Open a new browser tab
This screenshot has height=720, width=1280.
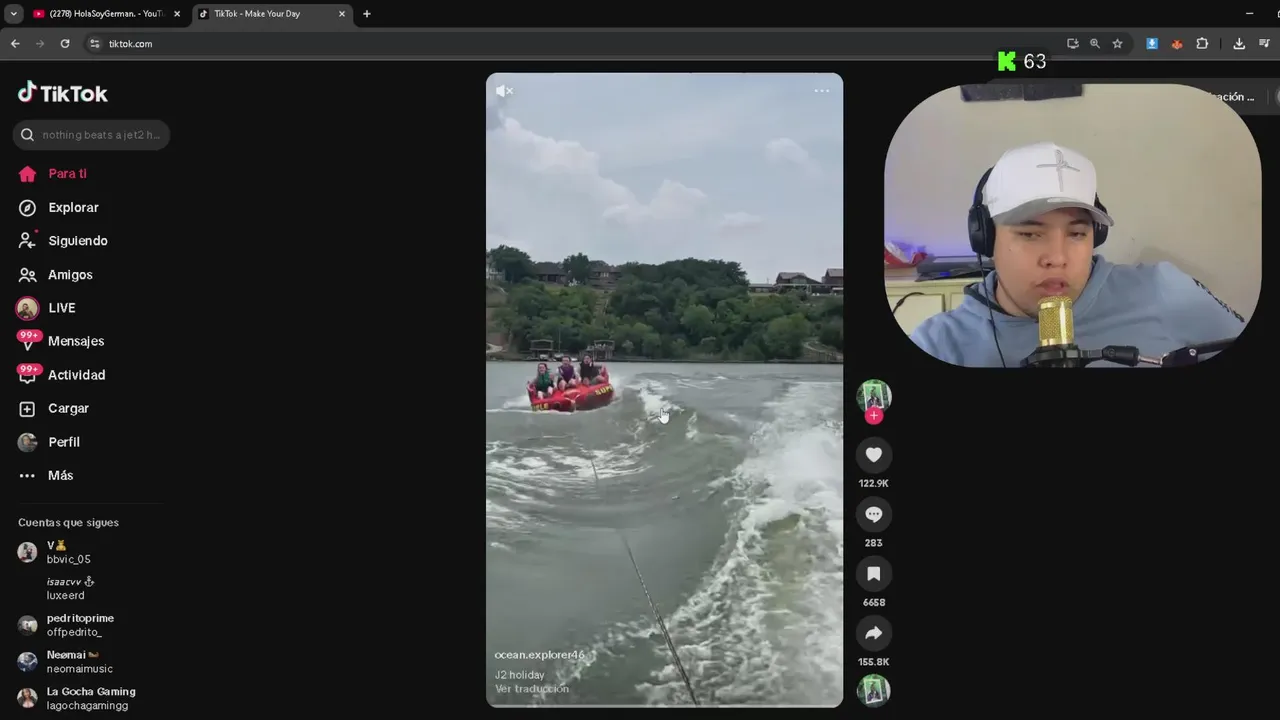(x=367, y=14)
